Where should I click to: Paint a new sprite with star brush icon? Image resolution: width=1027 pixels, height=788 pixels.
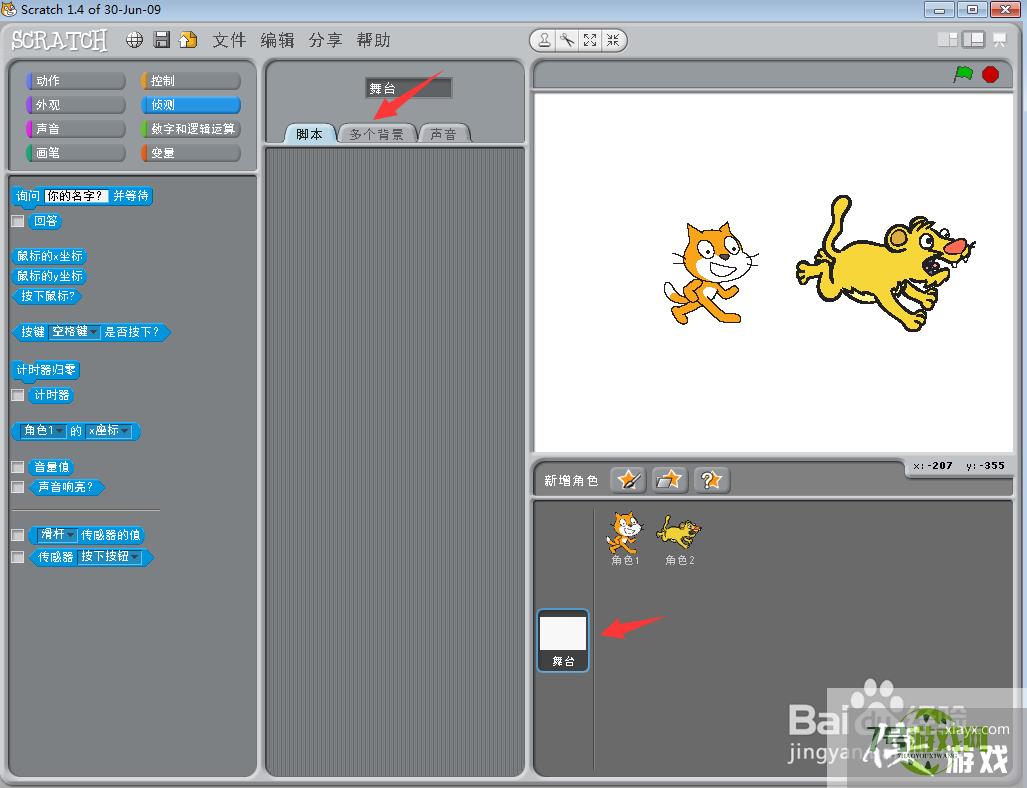628,480
